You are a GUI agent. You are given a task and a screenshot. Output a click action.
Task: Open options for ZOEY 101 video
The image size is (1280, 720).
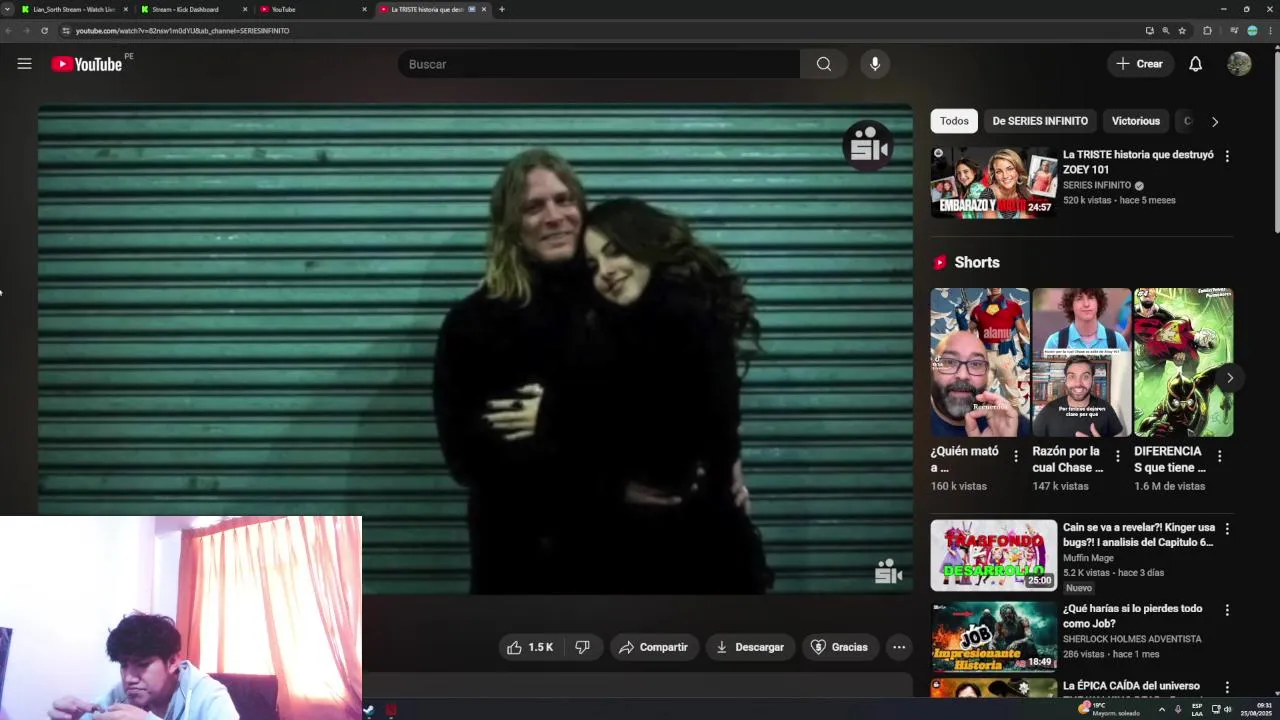click(1227, 156)
